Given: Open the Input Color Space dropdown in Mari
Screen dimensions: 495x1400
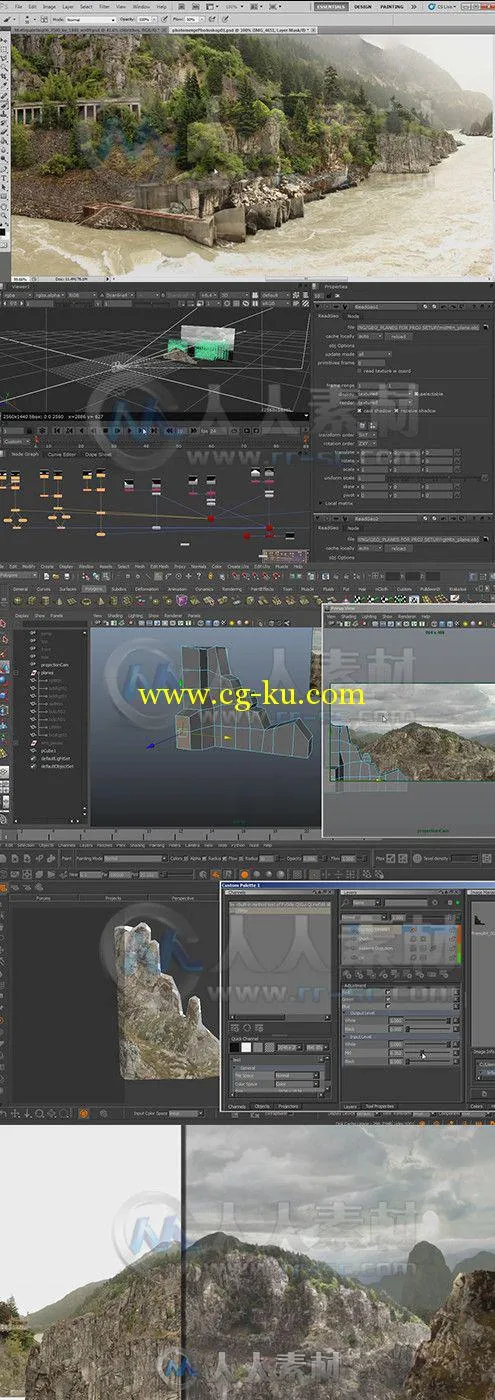Looking at the screenshot, I should click(185, 1113).
